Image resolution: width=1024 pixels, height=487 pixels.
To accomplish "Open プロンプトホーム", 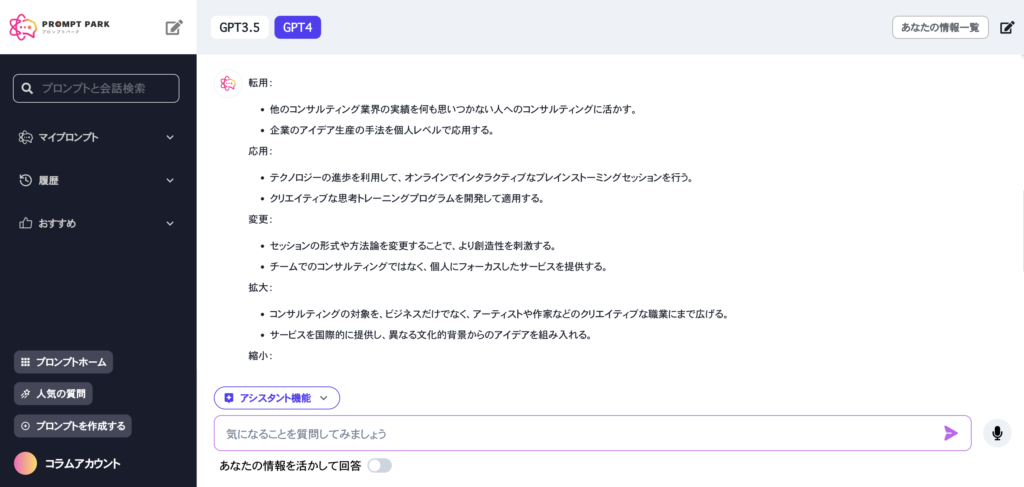I will tap(63, 362).
